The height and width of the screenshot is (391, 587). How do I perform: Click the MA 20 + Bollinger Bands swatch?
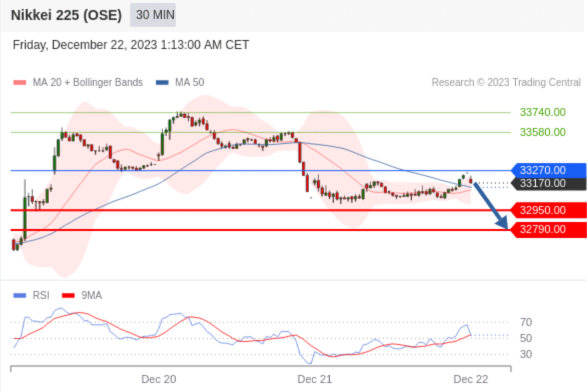click(19, 82)
